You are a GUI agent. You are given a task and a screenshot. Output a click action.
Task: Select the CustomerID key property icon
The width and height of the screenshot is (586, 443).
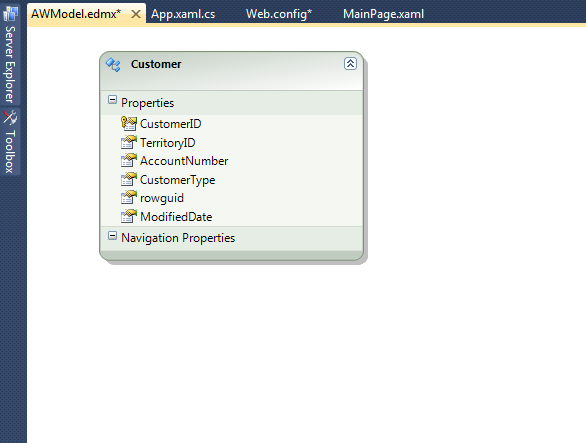pyautogui.click(x=129, y=123)
